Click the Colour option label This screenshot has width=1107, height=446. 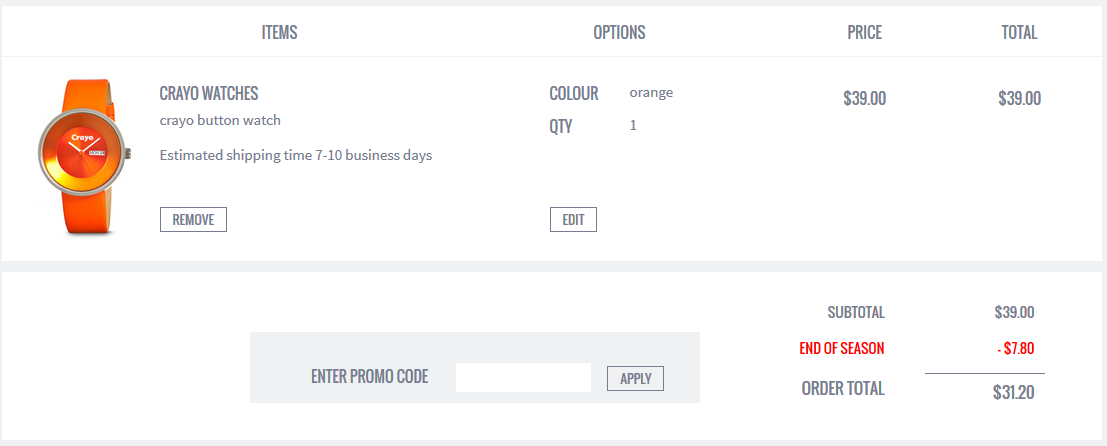point(574,93)
